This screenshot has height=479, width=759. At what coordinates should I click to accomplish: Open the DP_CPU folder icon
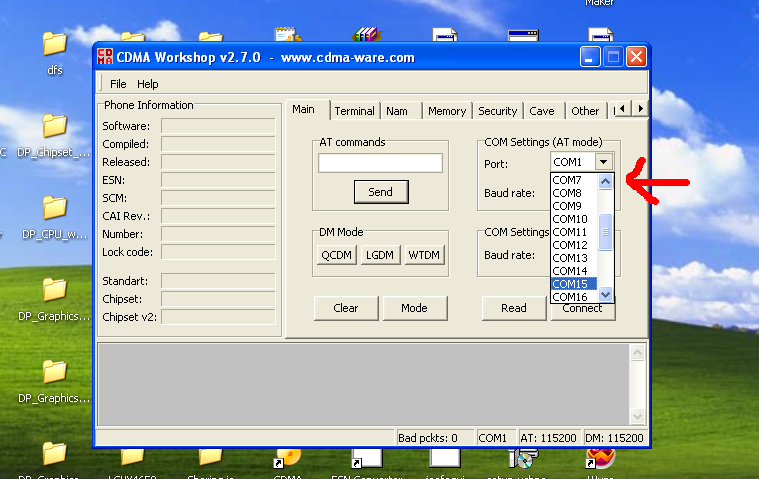pyautogui.click(x=54, y=208)
